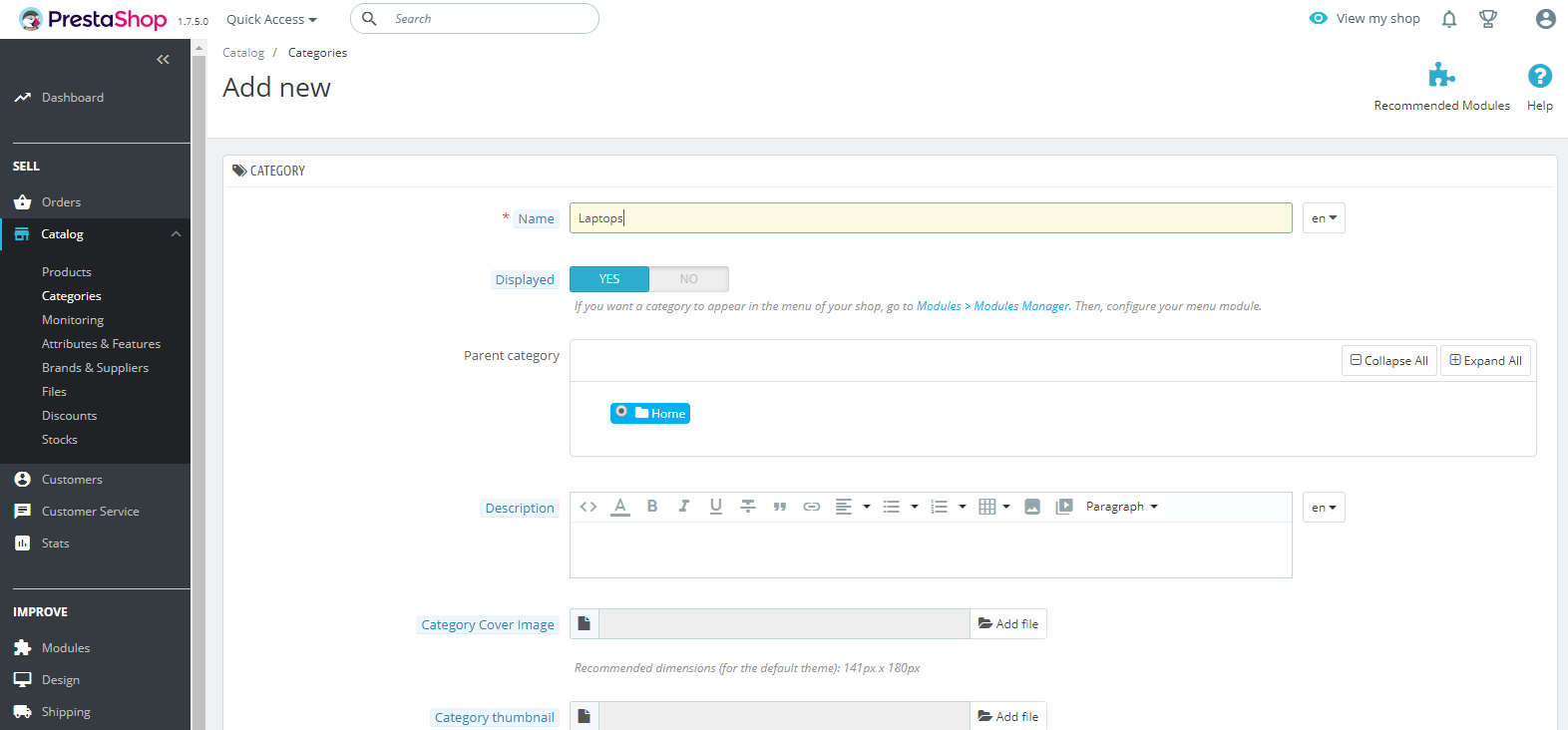Click the bullet list icon in the editor
This screenshot has height=730, width=1568.
coord(892,507)
